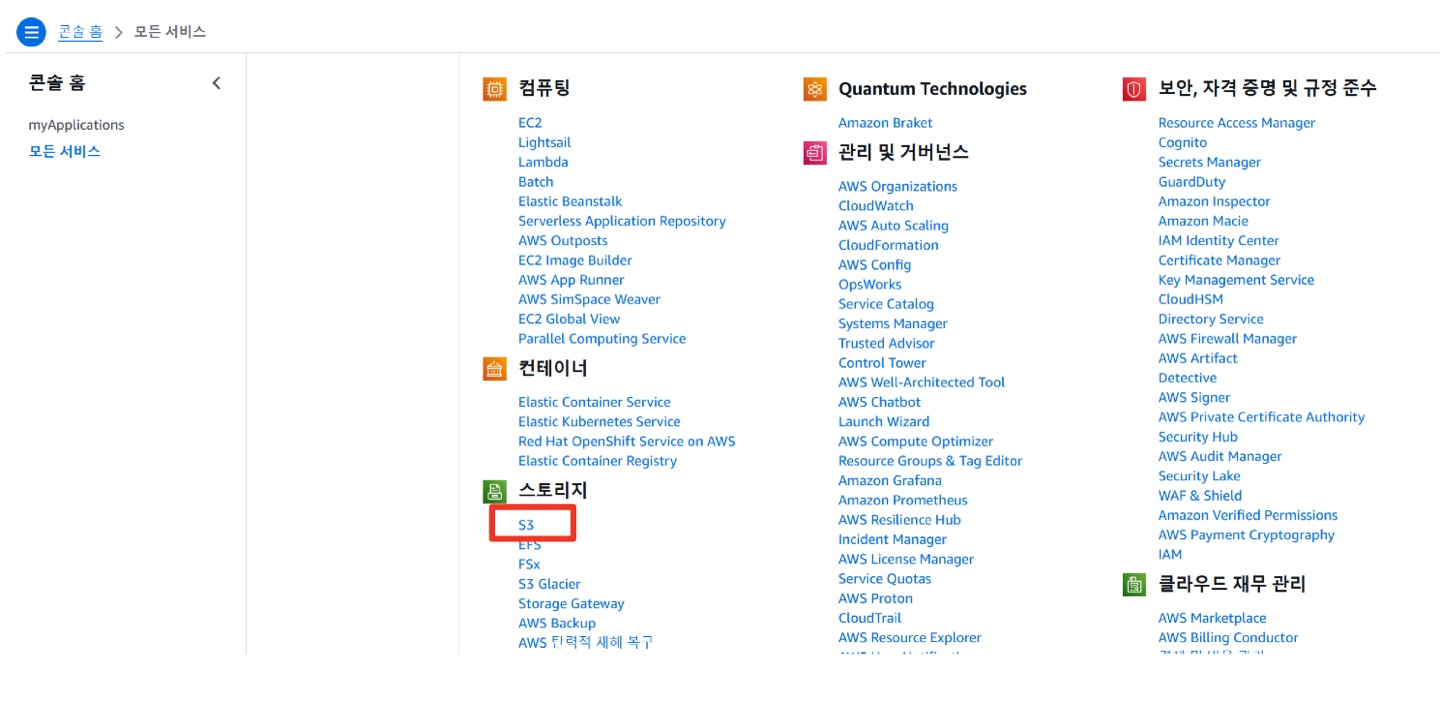Open Amazon Braket

(x=885, y=123)
